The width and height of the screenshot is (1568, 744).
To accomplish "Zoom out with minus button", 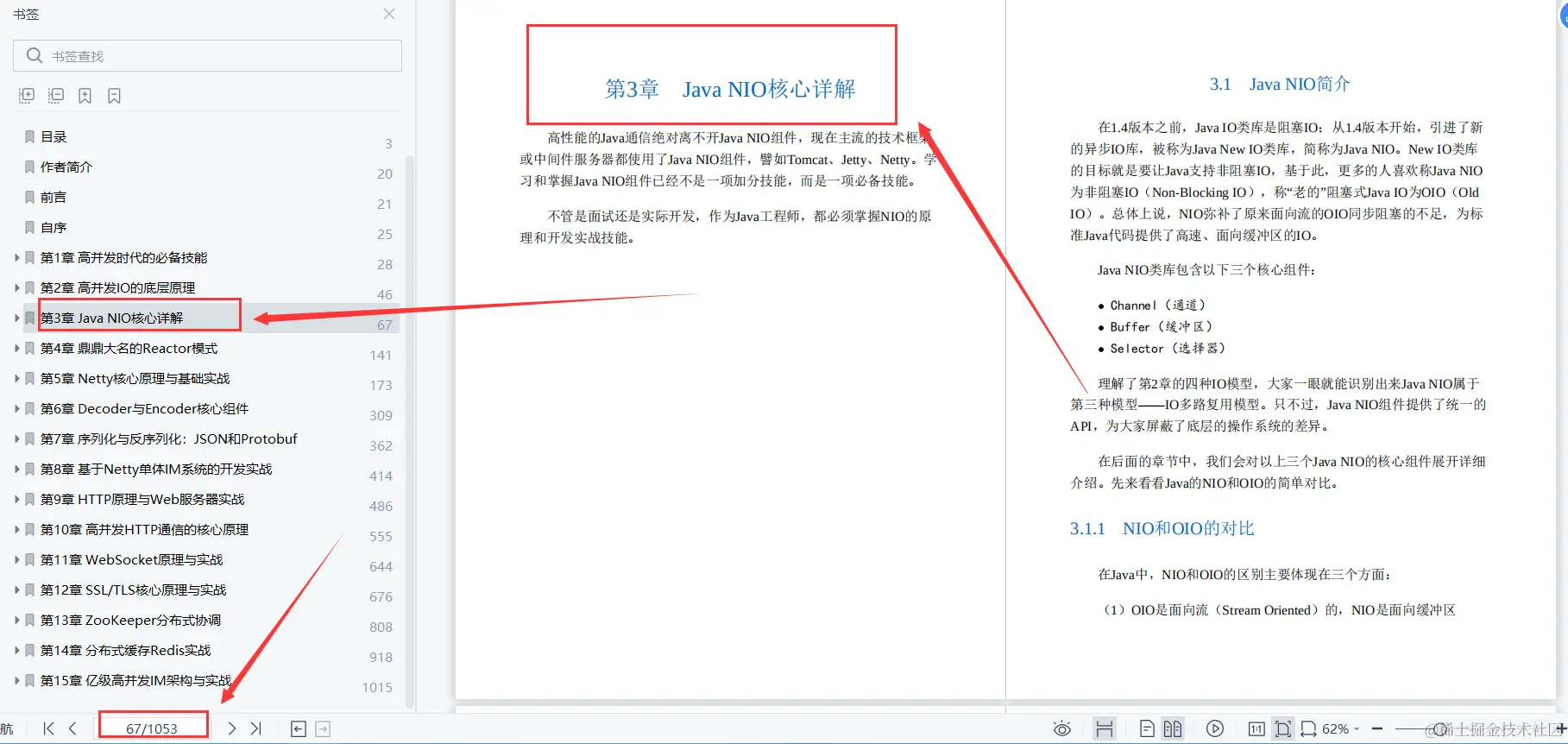I will coord(1377,729).
